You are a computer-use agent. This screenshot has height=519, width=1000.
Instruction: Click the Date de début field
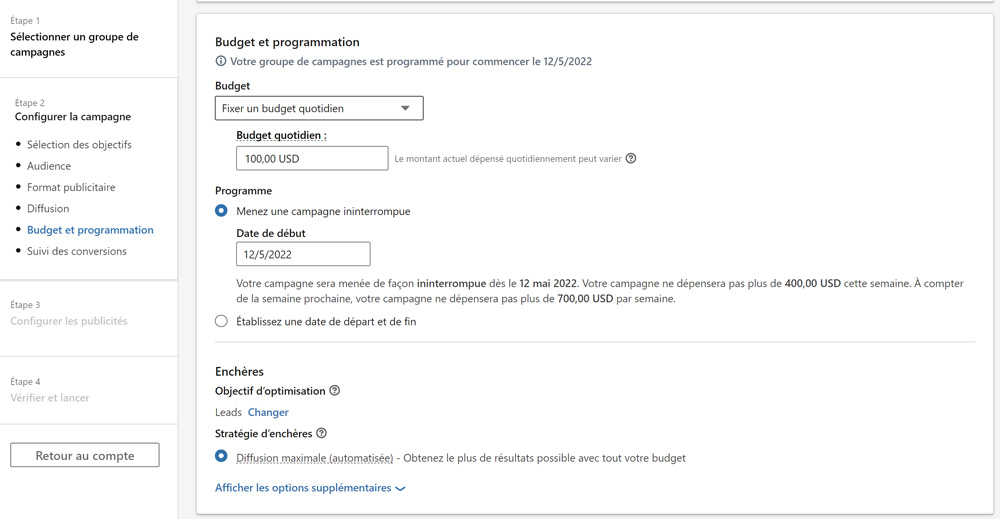(x=303, y=254)
